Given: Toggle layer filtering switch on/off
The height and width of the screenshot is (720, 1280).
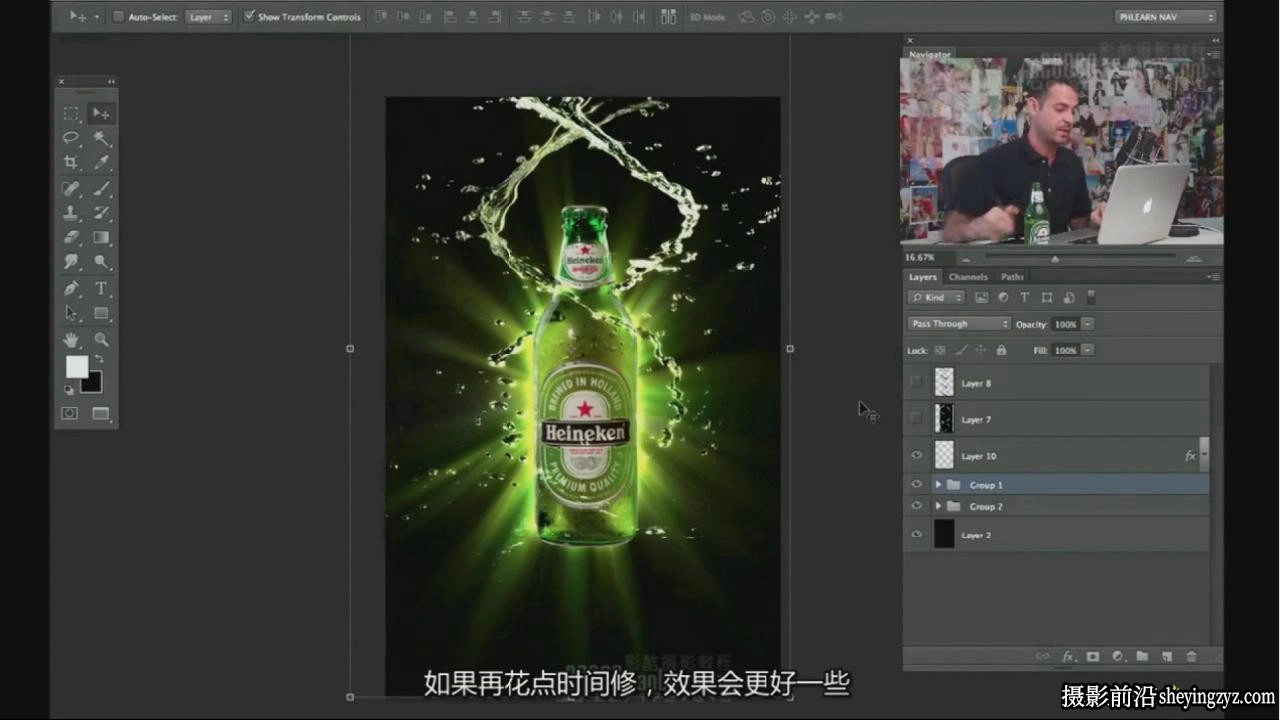Looking at the screenshot, I should [1091, 297].
